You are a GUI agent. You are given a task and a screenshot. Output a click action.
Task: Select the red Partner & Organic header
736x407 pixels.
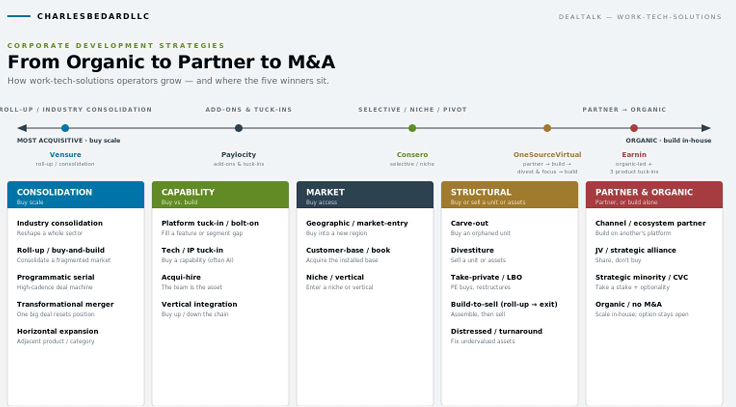(654, 195)
